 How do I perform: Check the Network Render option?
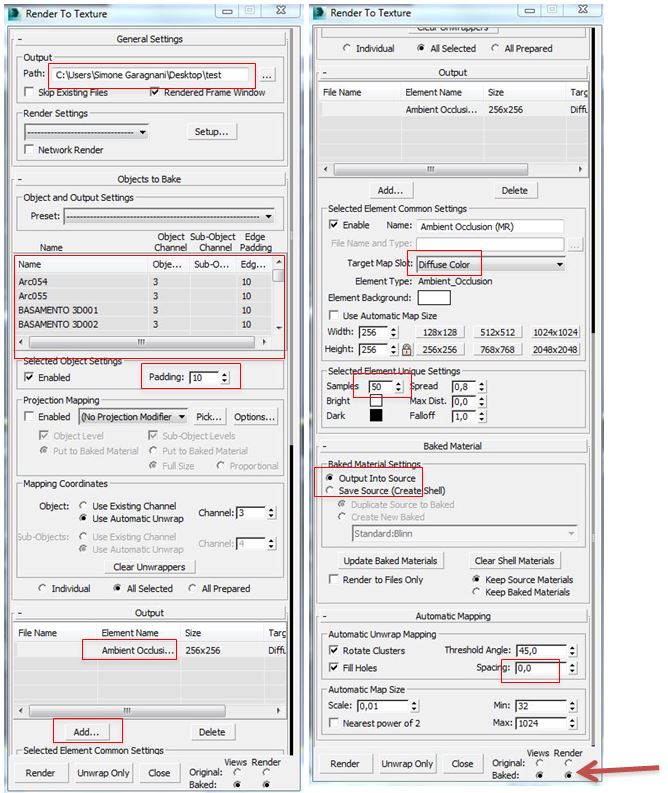[29, 150]
